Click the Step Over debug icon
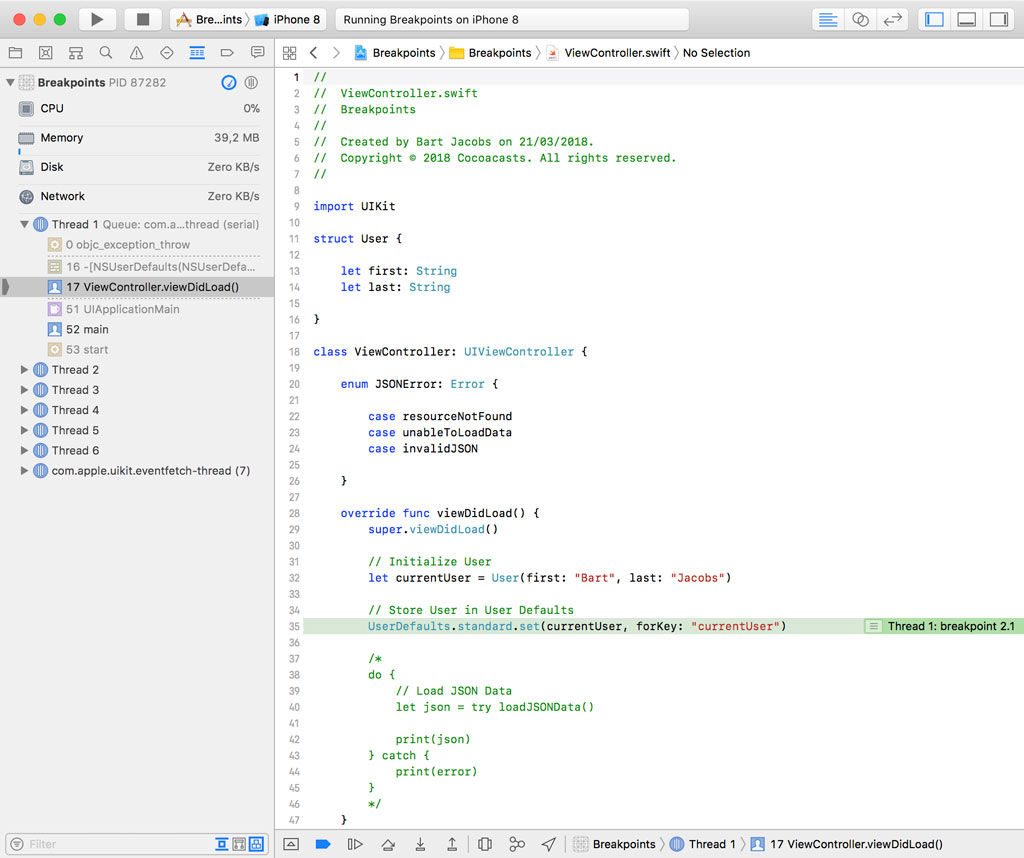 click(388, 844)
